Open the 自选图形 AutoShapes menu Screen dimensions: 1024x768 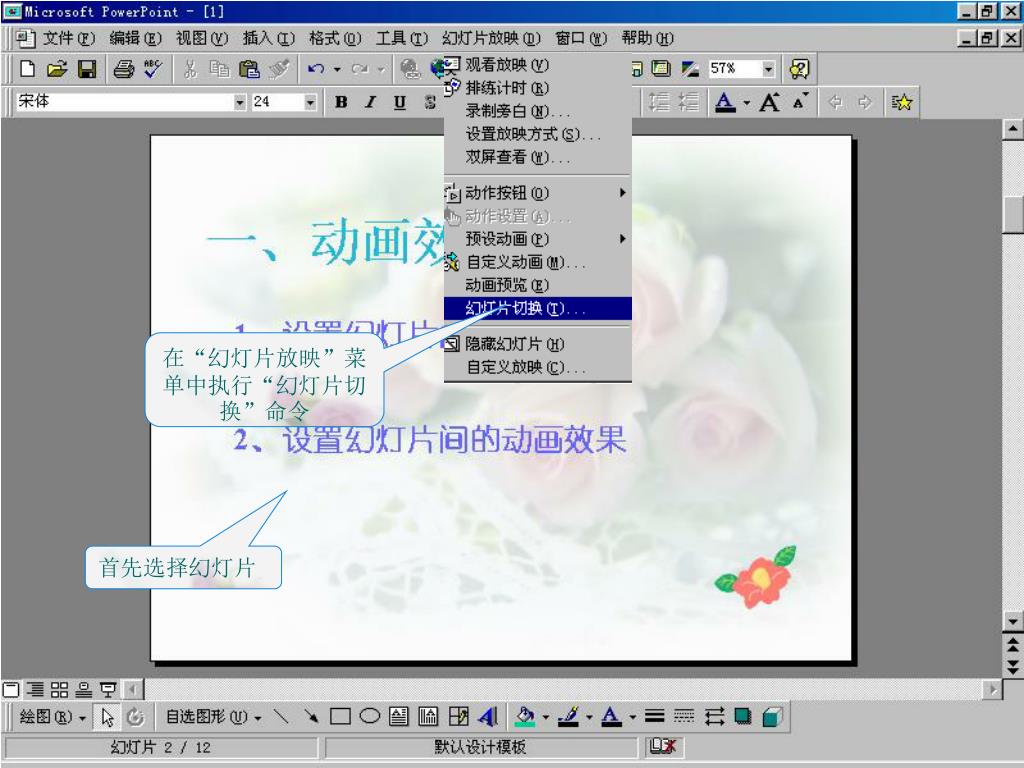[214, 717]
